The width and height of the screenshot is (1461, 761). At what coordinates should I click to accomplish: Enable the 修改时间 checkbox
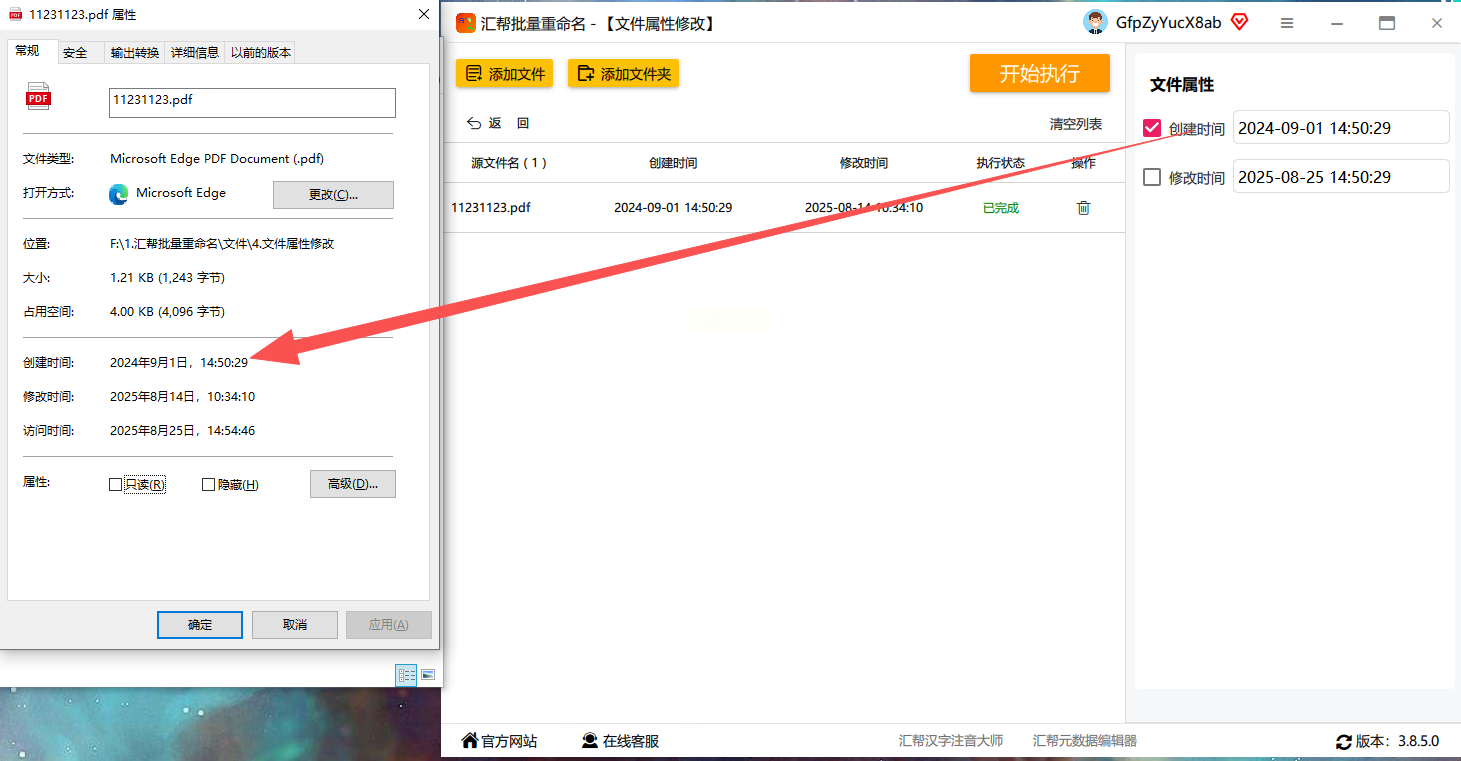tap(1152, 177)
